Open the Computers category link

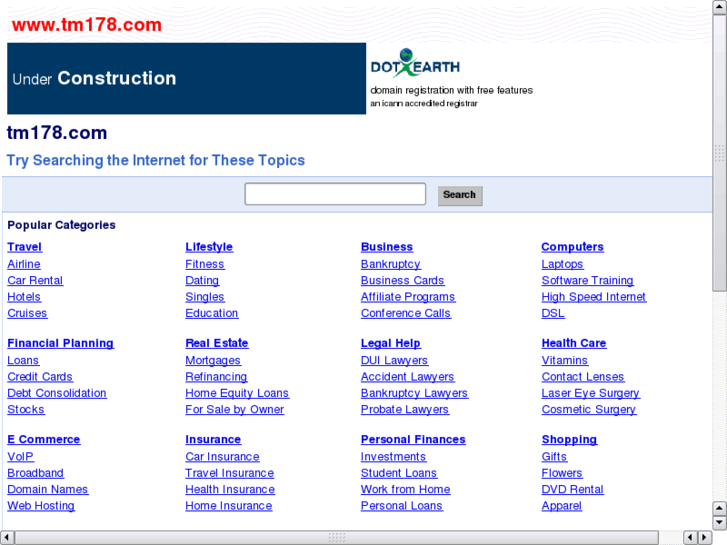(x=573, y=247)
